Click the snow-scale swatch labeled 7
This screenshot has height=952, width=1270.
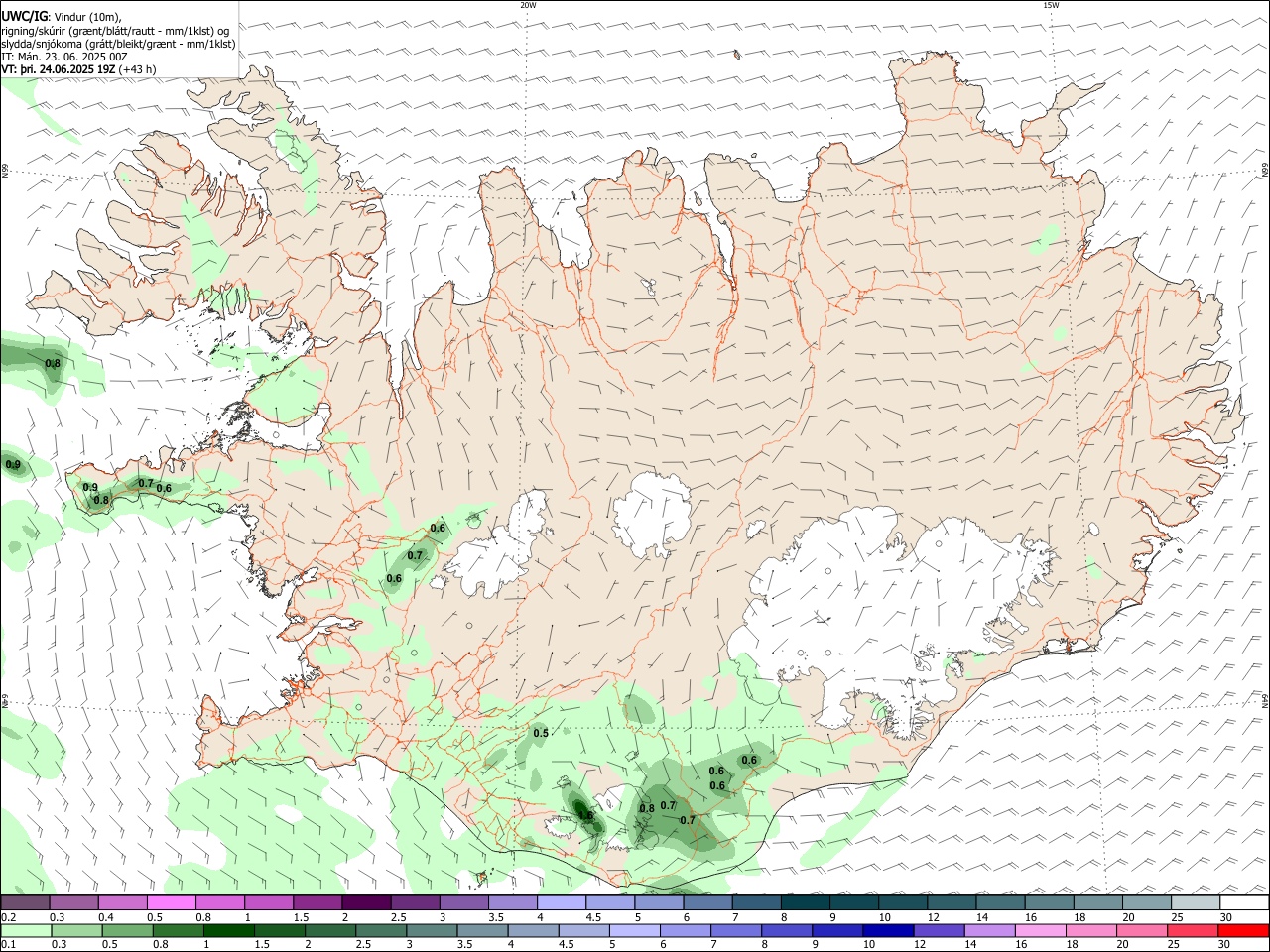click(x=755, y=903)
